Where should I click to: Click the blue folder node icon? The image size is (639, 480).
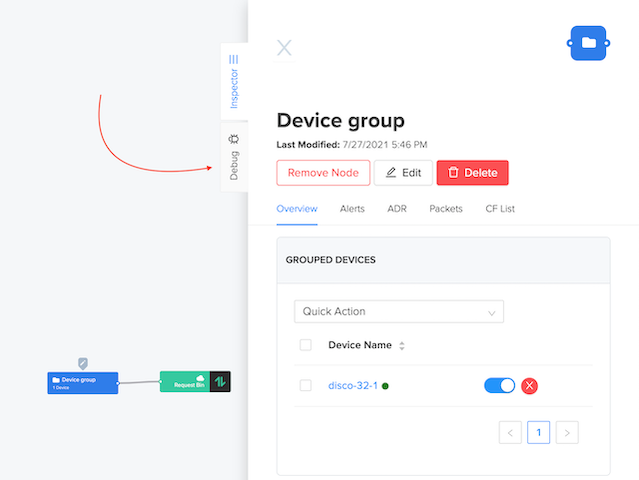[x=589, y=43]
